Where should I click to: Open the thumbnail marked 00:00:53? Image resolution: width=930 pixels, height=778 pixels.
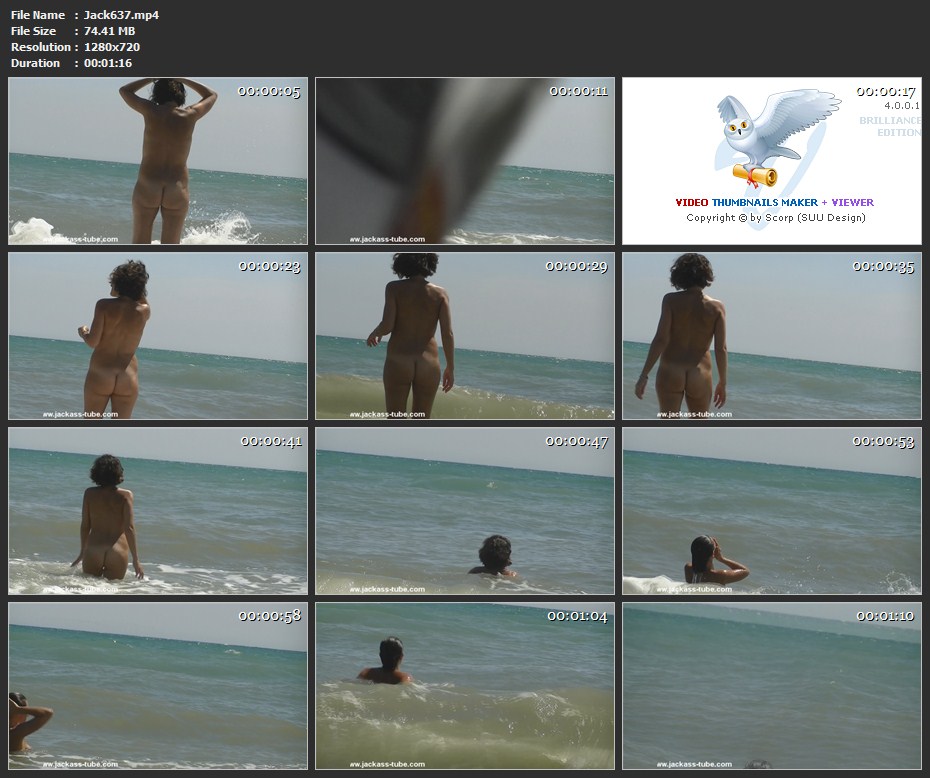pos(771,511)
